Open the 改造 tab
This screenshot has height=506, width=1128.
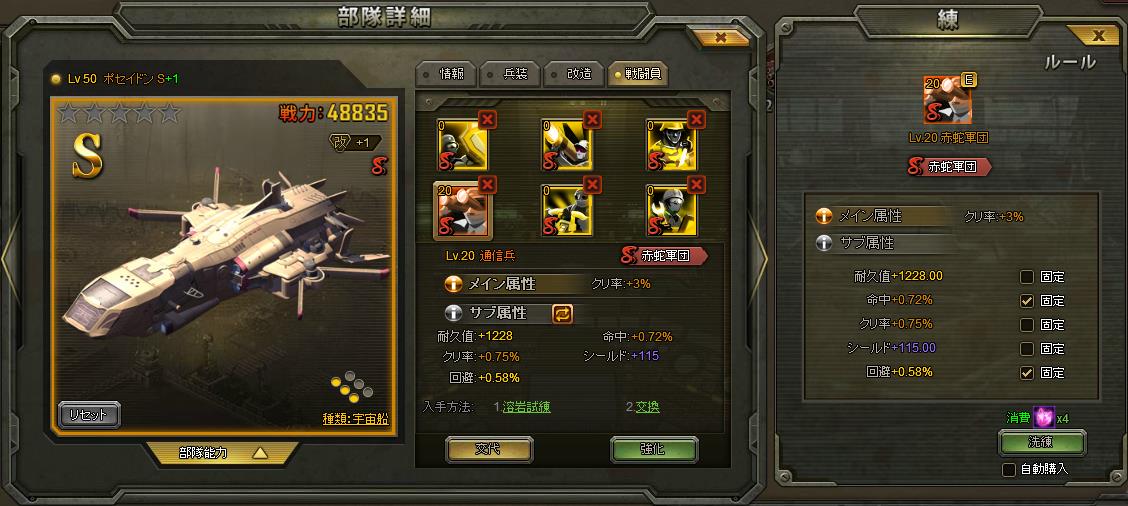coord(573,74)
